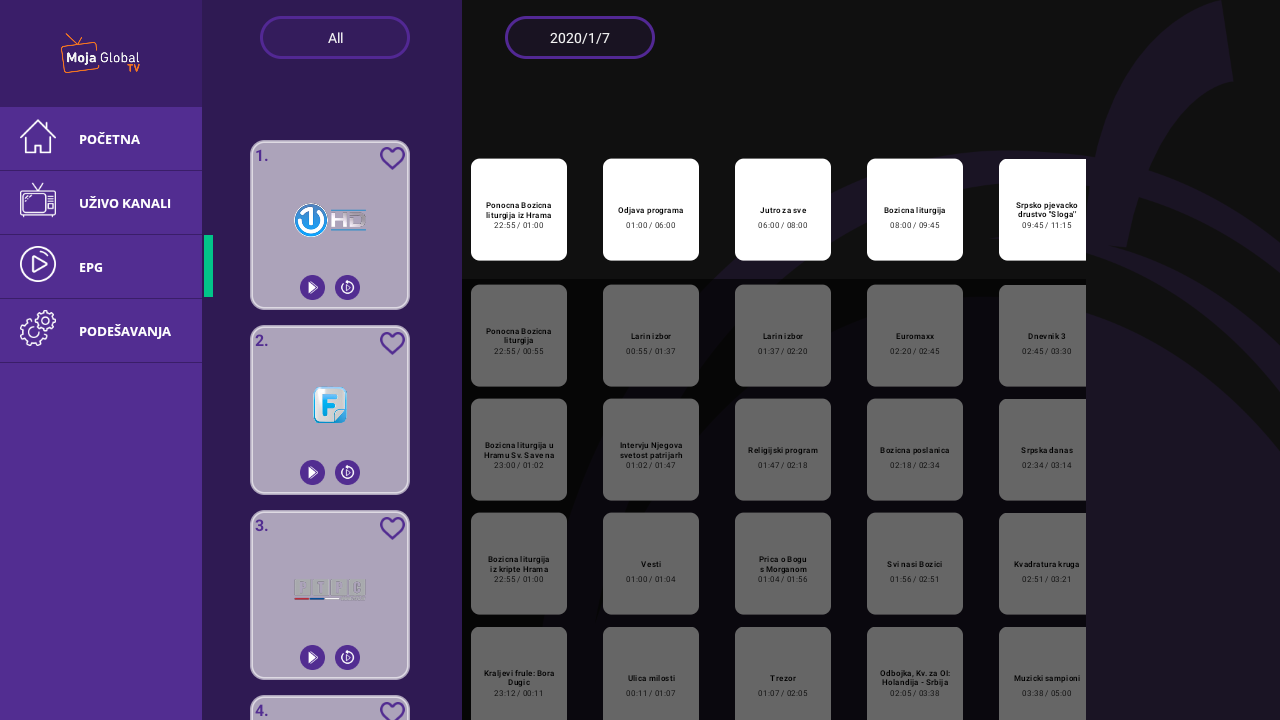
Task: Open Prica o Bogu s Morganom
Action: 783,564
